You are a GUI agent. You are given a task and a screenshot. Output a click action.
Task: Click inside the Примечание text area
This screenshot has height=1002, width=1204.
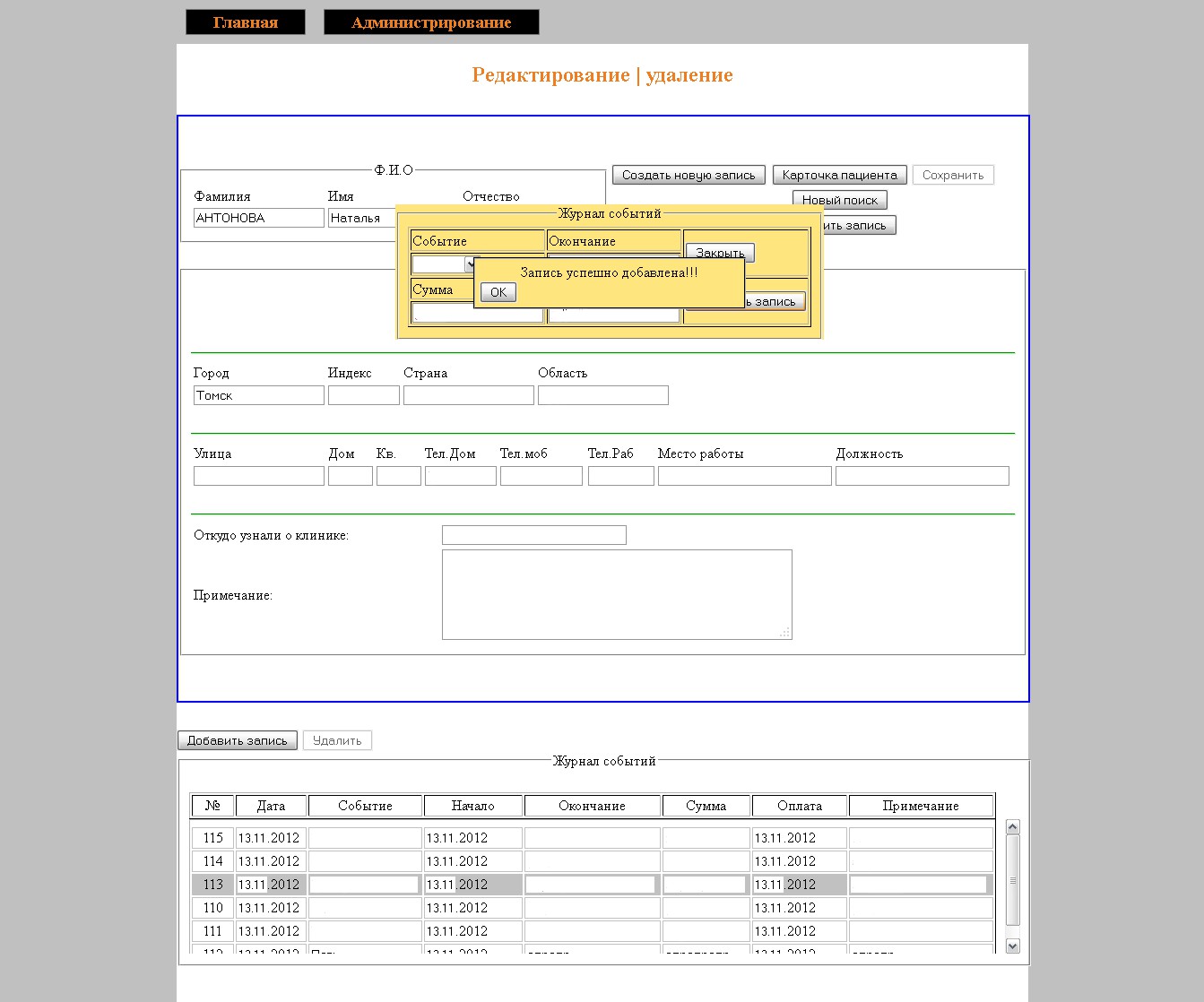(617, 594)
